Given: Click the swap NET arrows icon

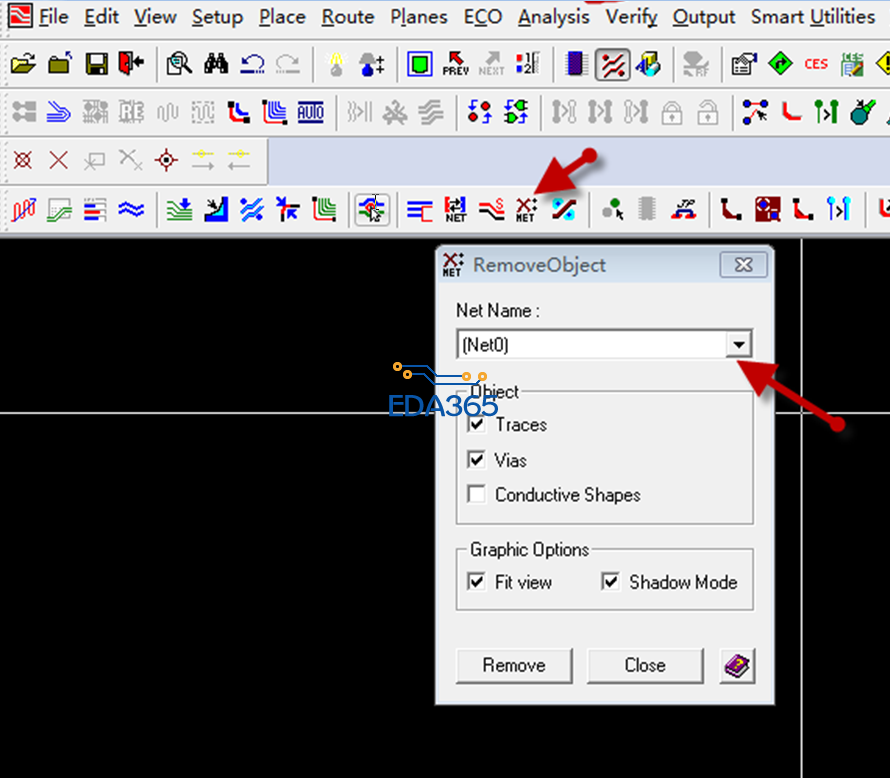Looking at the screenshot, I should pos(455,210).
